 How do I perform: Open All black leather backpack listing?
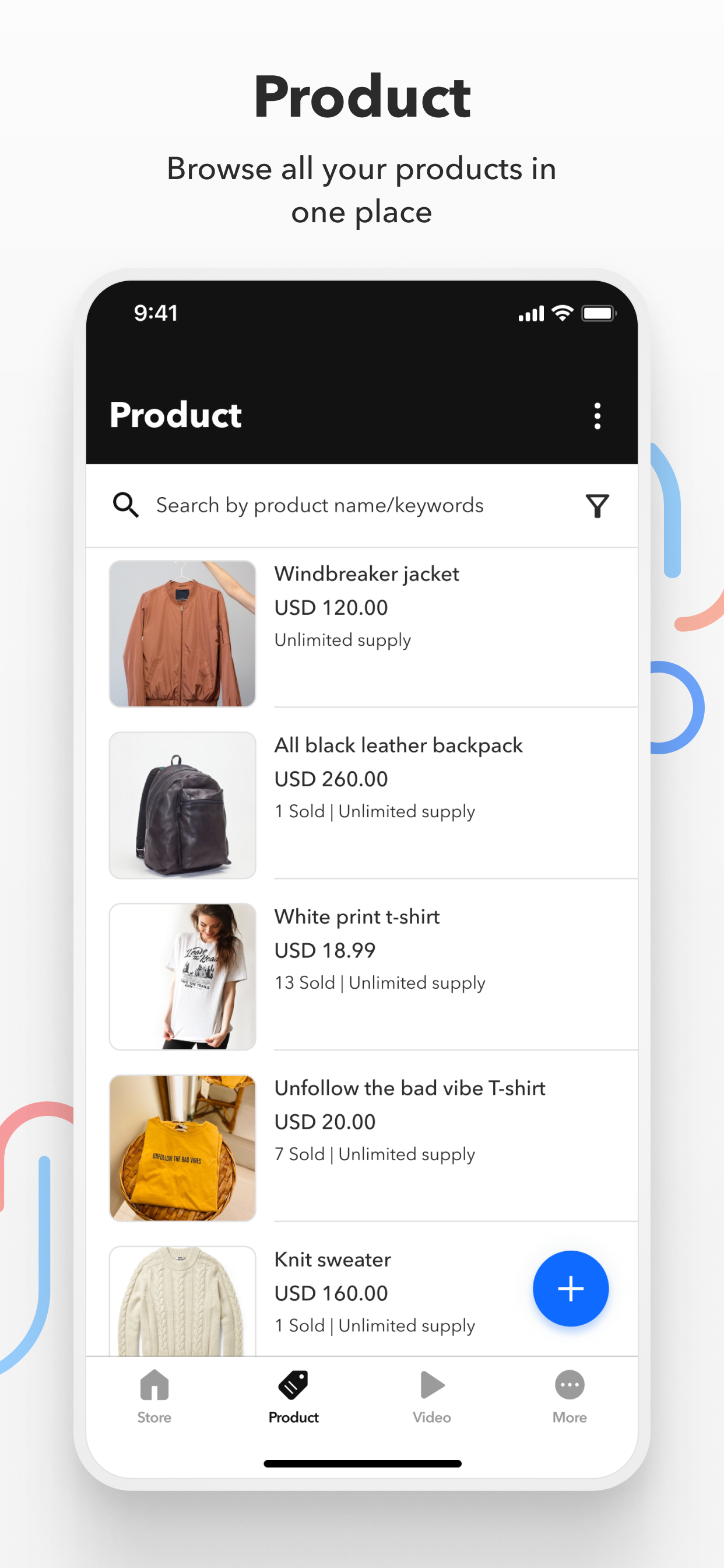tap(399, 745)
